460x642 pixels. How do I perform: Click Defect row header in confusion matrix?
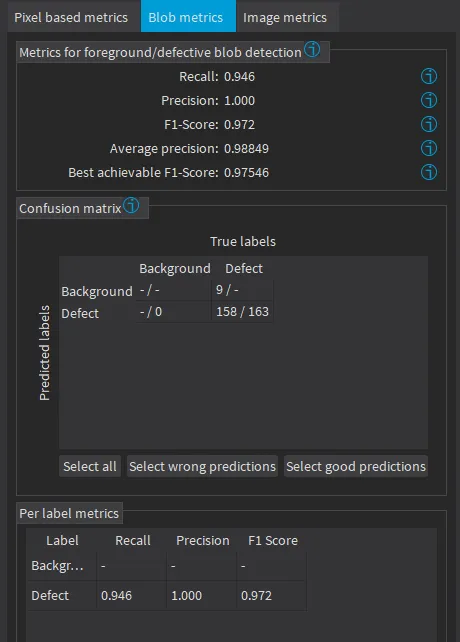[80, 314]
